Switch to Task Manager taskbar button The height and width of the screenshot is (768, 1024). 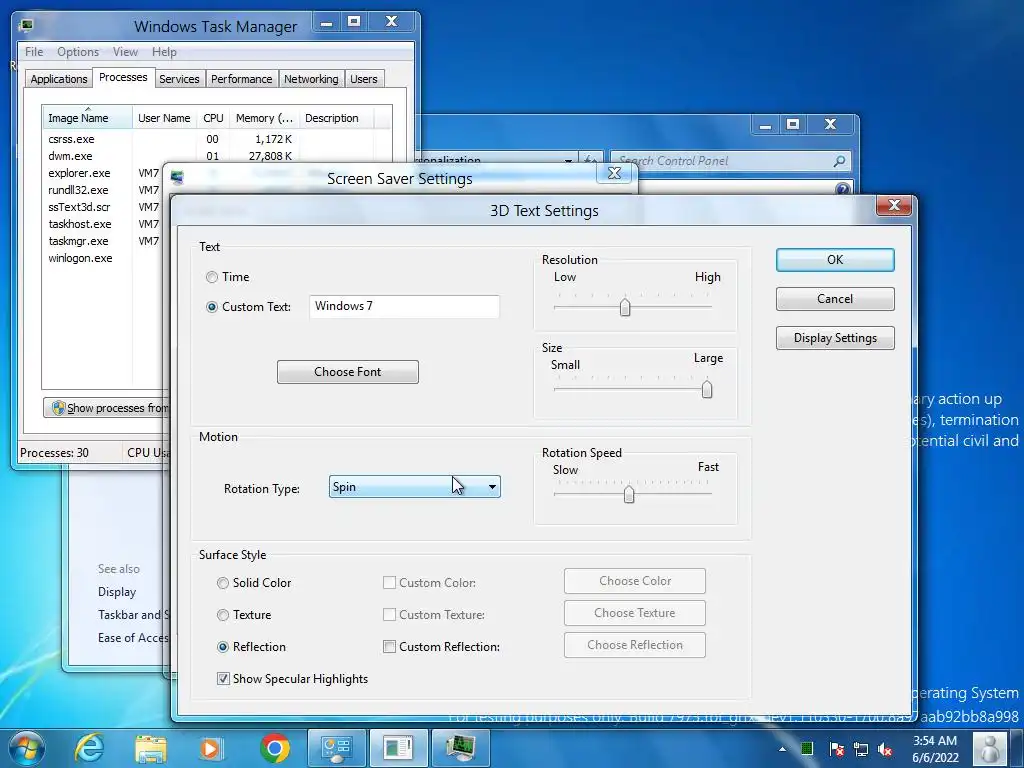click(460, 748)
